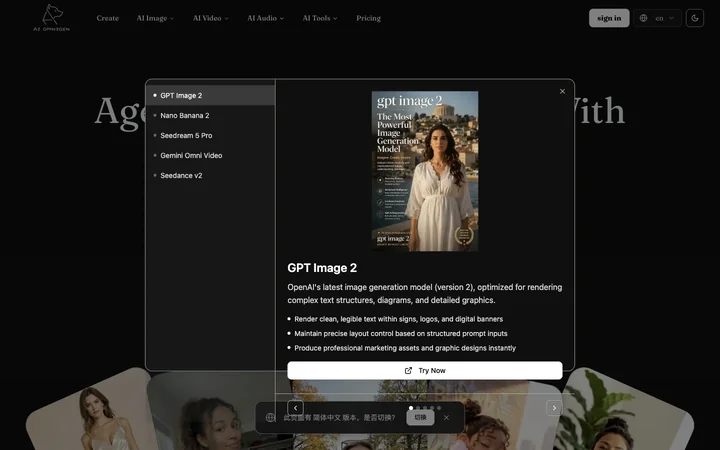Go to previous slide with left arrow
720x450 pixels.
coord(295,408)
